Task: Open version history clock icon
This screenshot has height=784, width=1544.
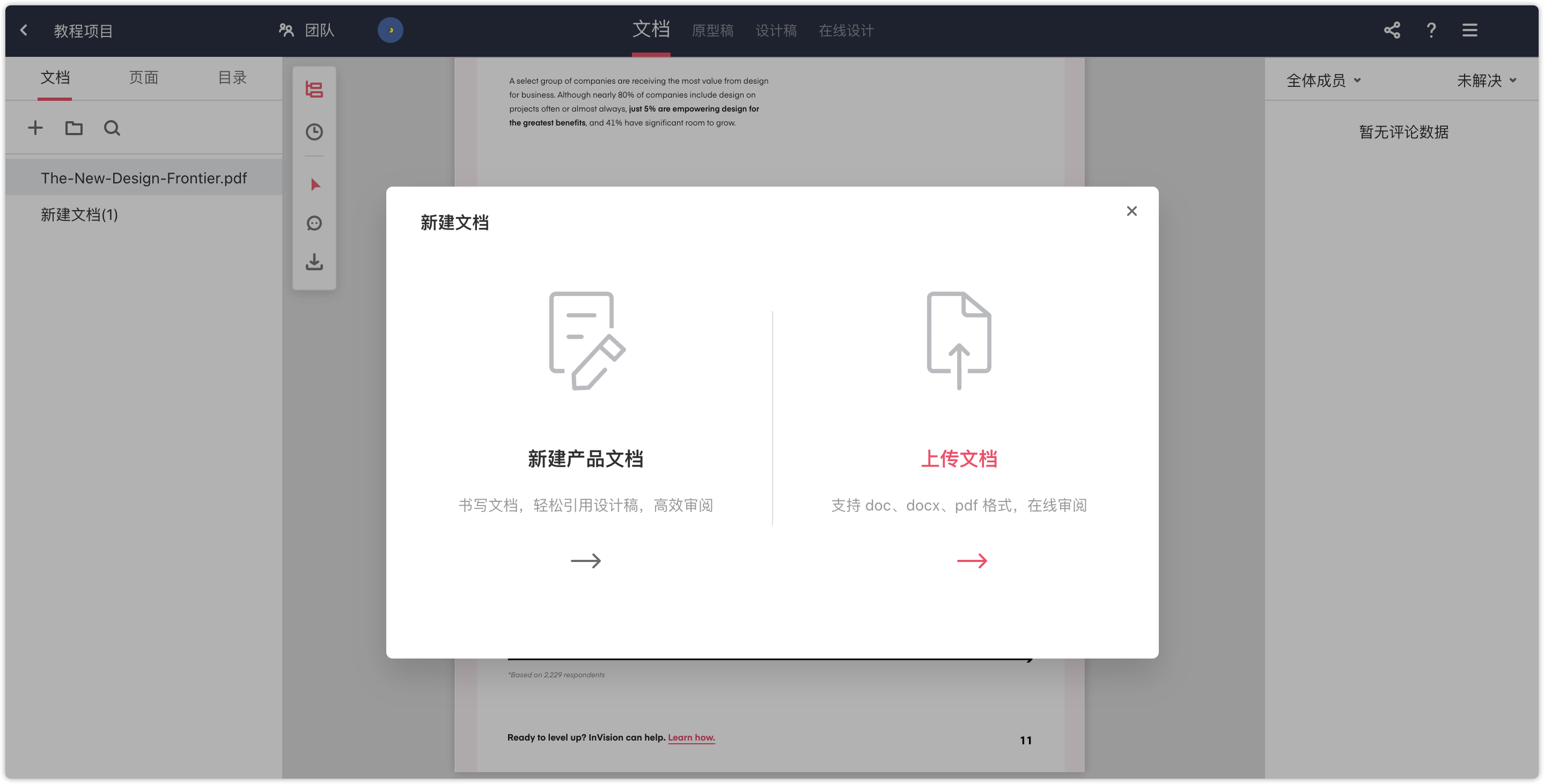Action: tap(314, 132)
